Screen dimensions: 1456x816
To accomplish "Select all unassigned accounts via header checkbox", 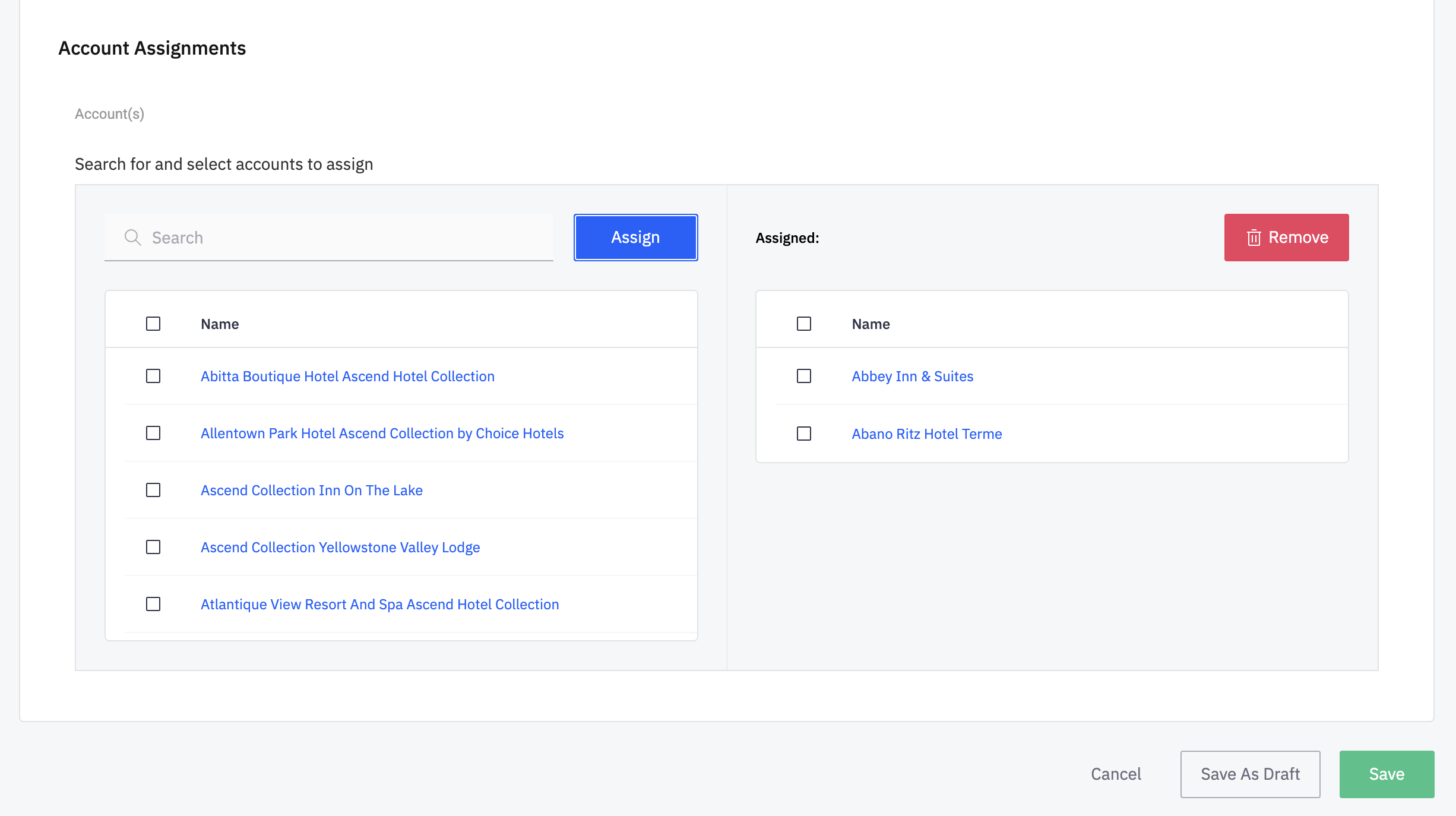I will coord(153,324).
